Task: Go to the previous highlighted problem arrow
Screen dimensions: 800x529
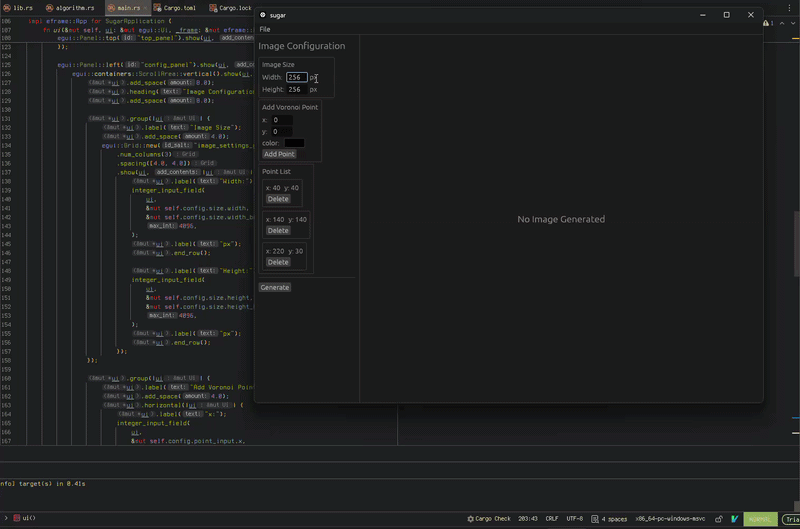Action: tap(782, 23)
